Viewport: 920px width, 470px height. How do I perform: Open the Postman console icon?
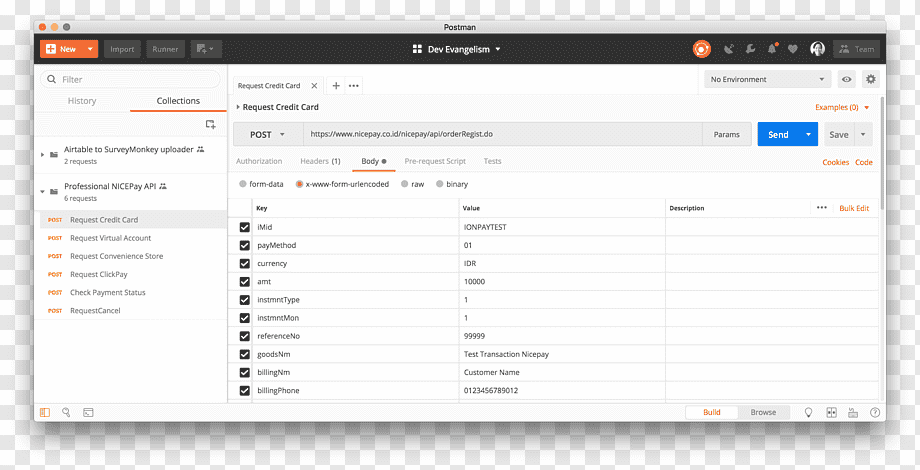click(x=88, y=412)
